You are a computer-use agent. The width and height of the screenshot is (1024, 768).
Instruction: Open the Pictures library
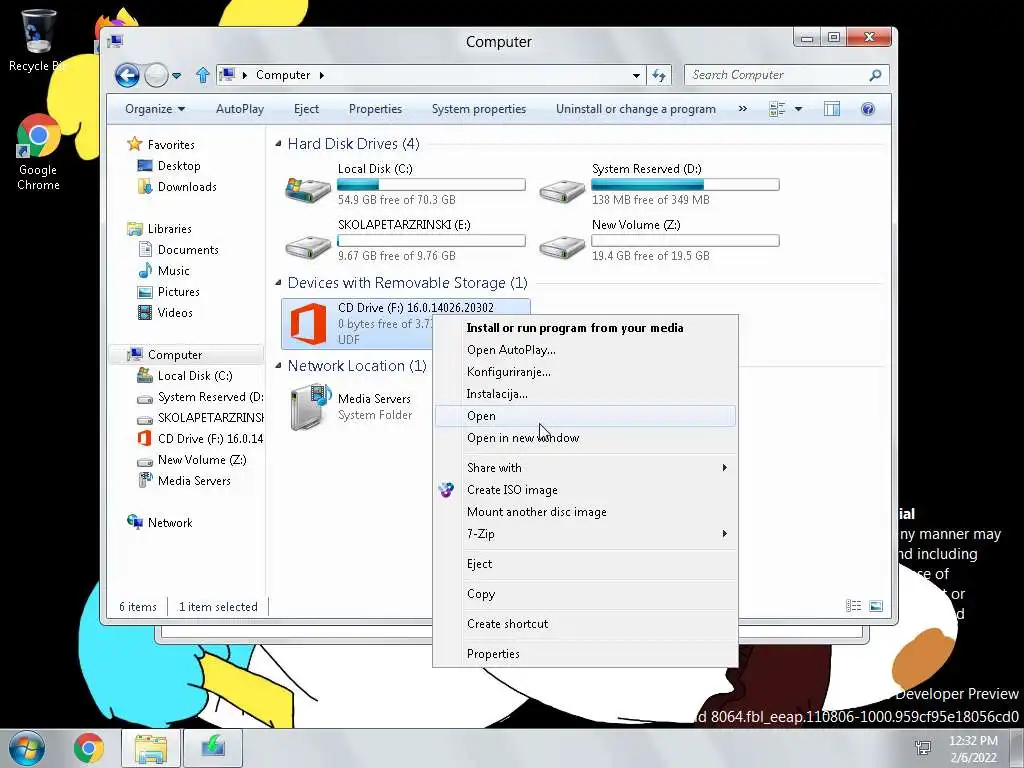tap(178, 291)
